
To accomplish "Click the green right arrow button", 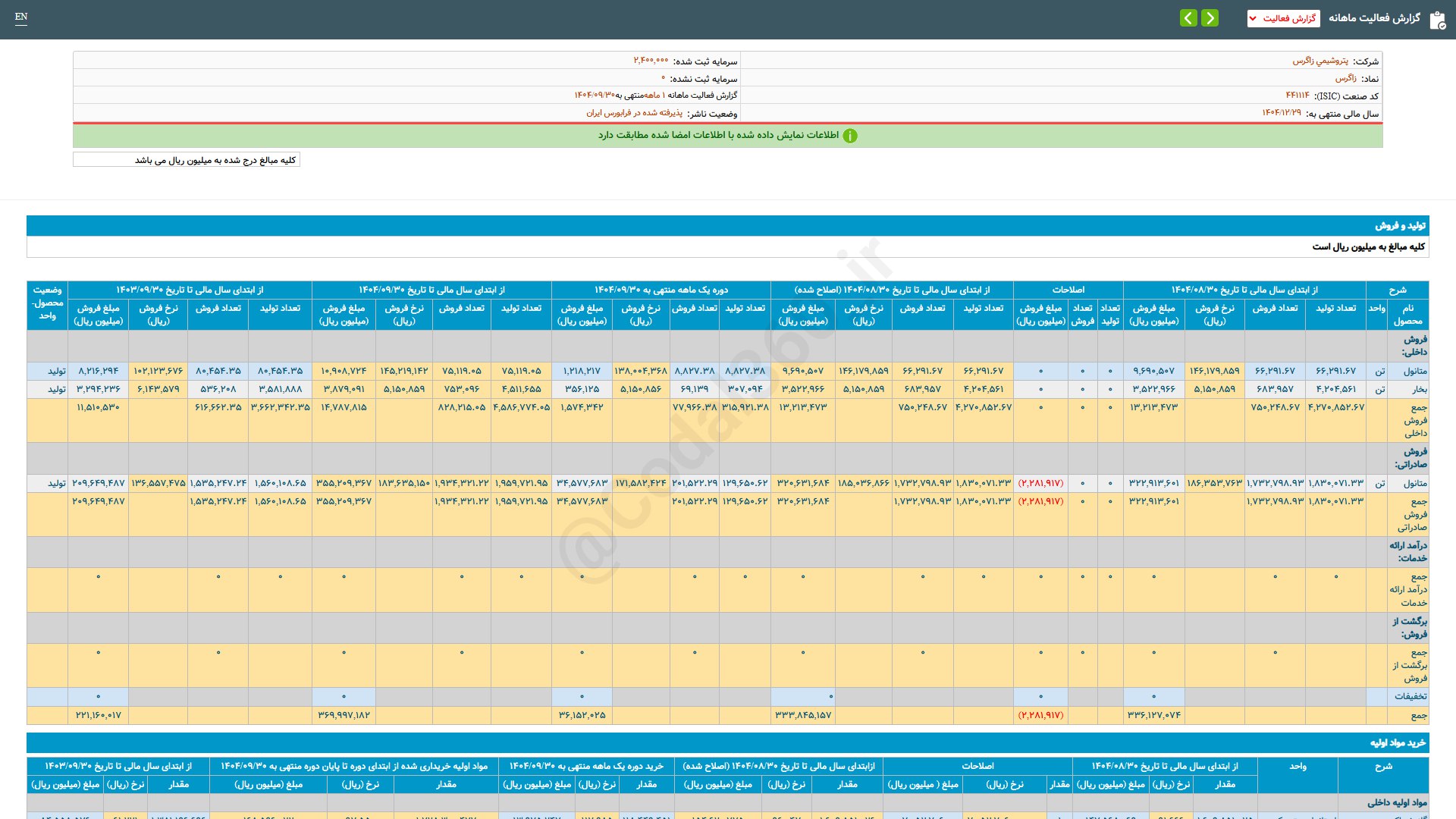I will coord(1210,18).
